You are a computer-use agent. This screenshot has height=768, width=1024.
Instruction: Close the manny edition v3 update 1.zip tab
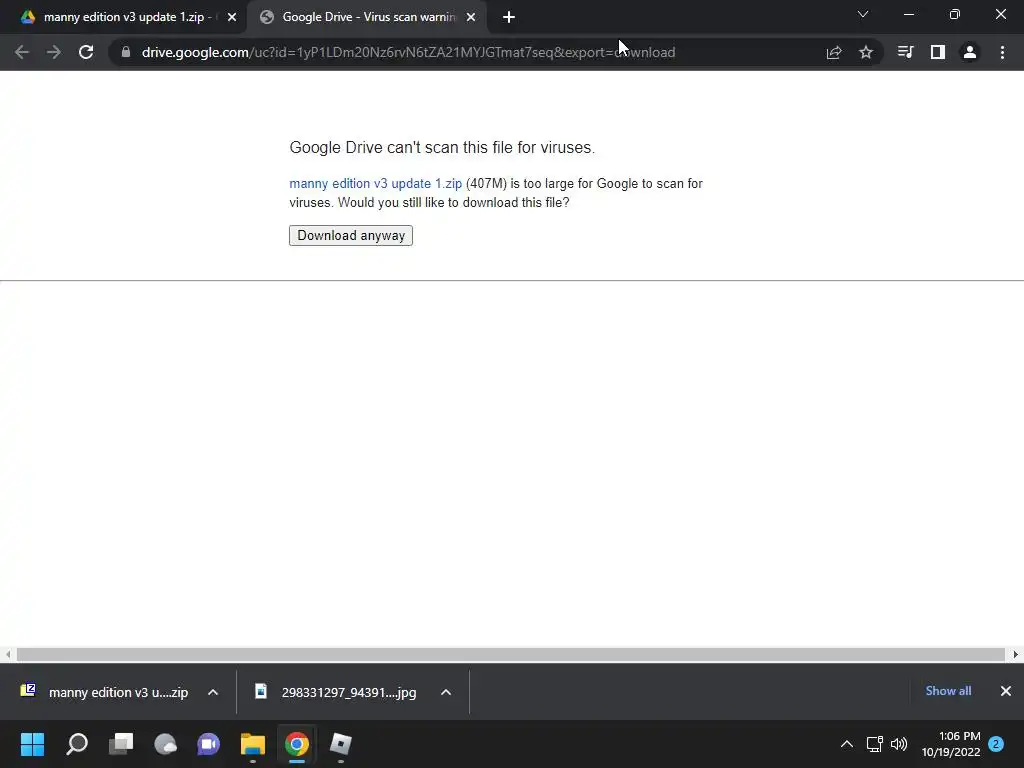232,17
